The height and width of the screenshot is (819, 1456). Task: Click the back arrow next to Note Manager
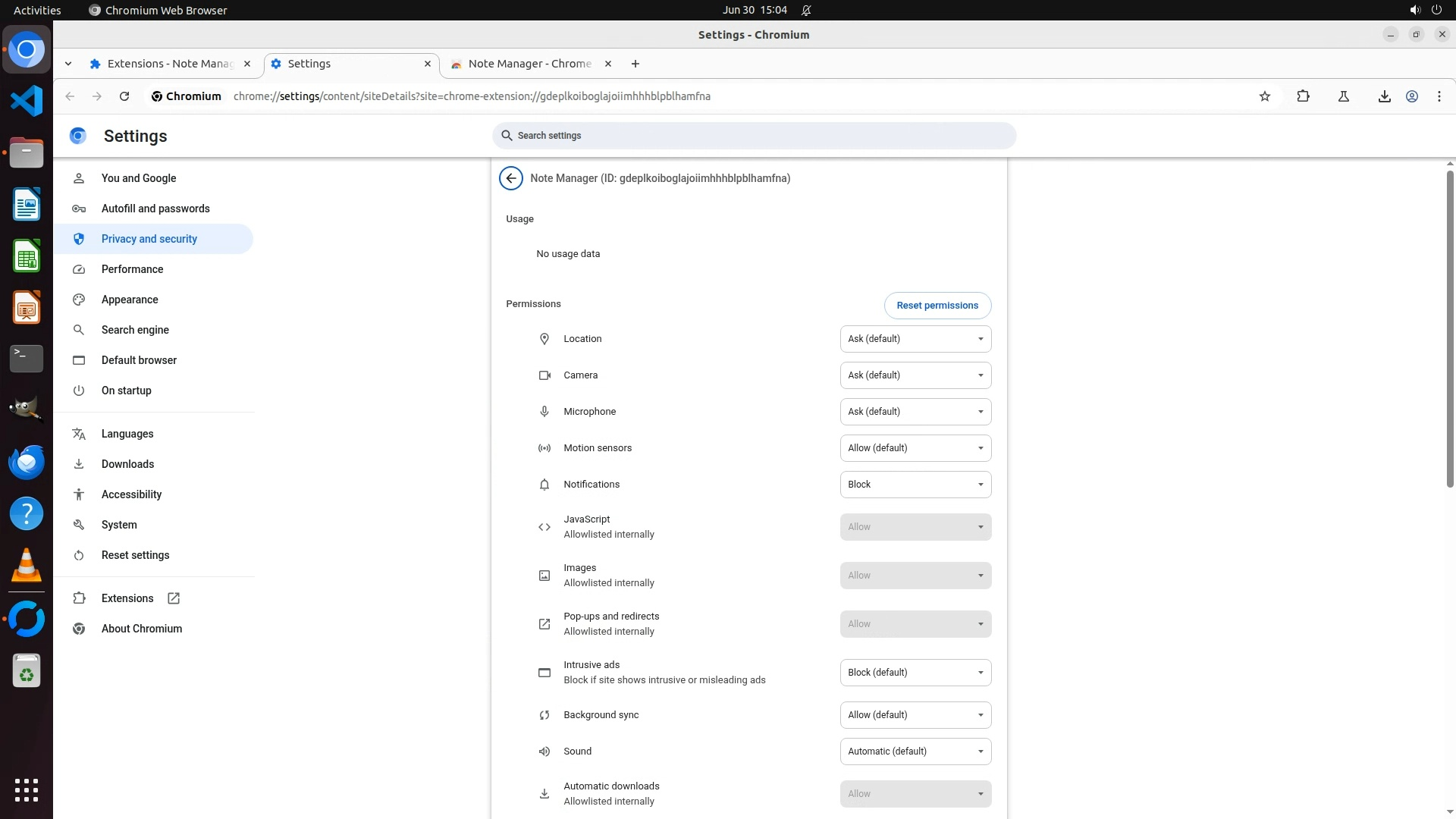511,178
